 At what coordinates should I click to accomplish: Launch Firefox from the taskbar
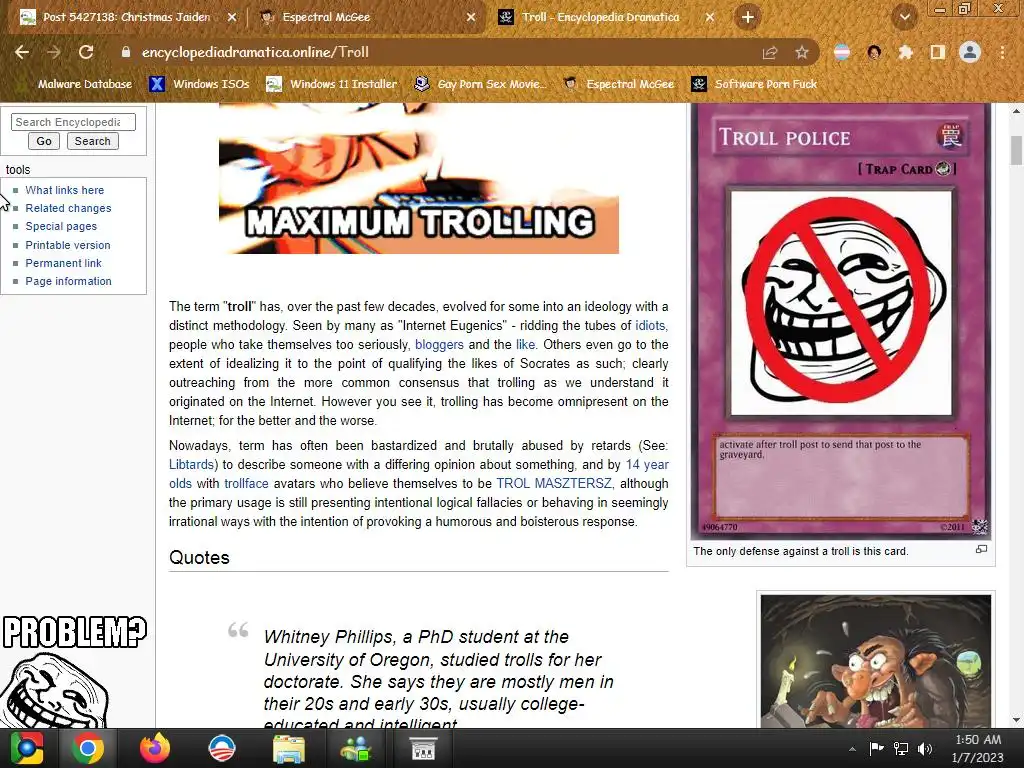[x=155, y=748]
